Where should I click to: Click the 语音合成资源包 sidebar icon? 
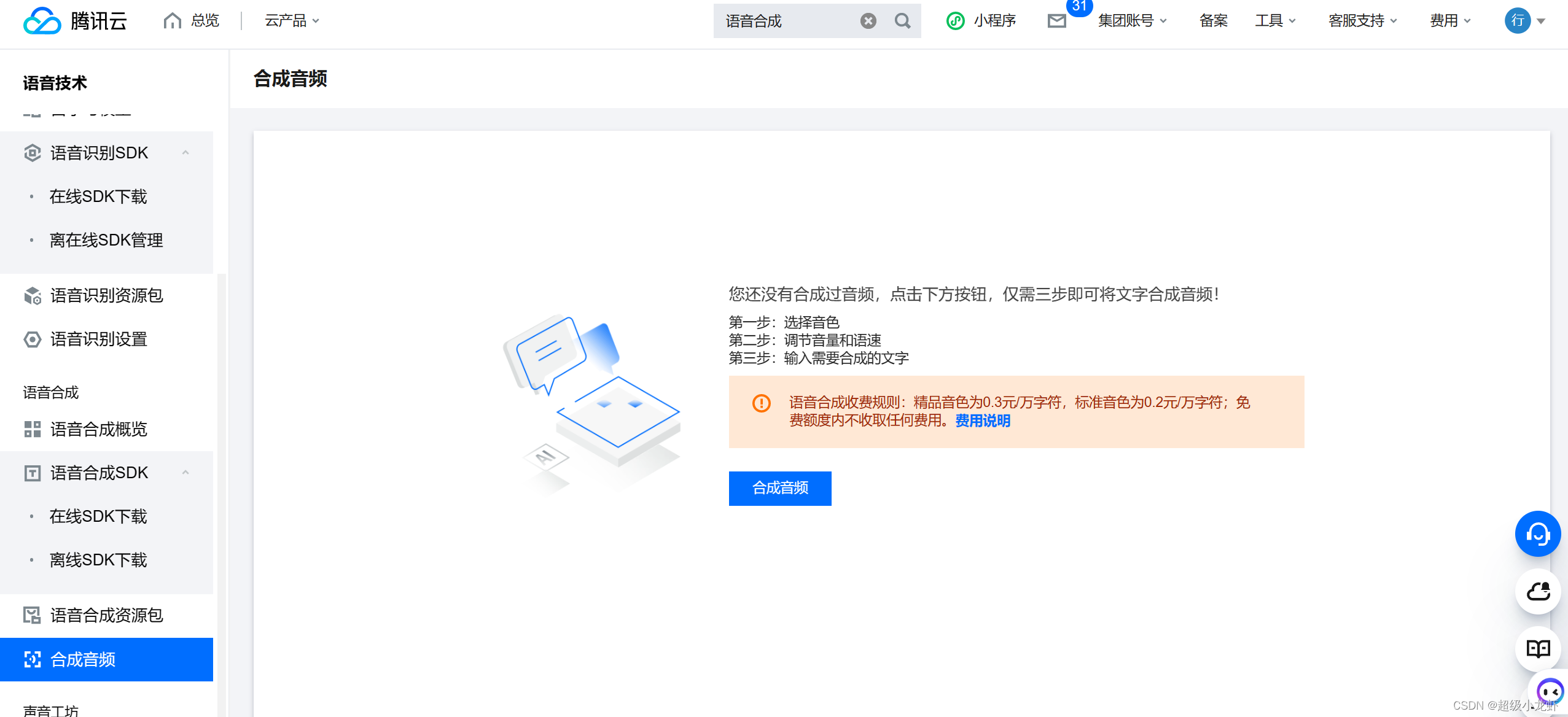click(32, 615)
